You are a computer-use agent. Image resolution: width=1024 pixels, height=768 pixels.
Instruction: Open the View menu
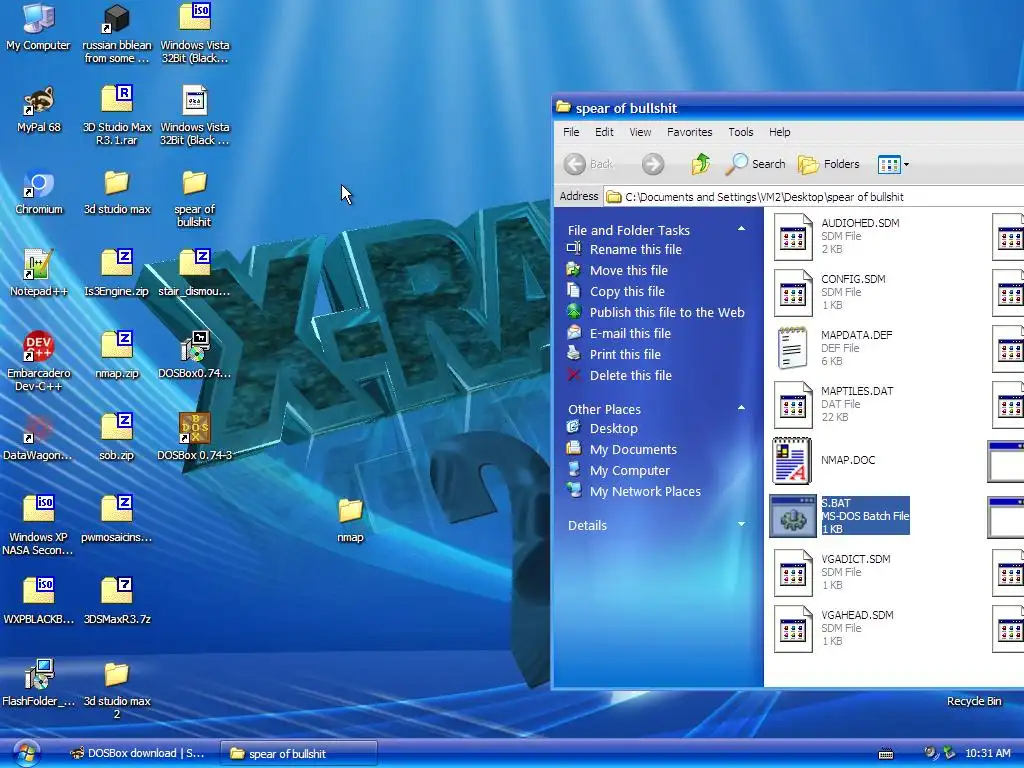coord(640,132)
